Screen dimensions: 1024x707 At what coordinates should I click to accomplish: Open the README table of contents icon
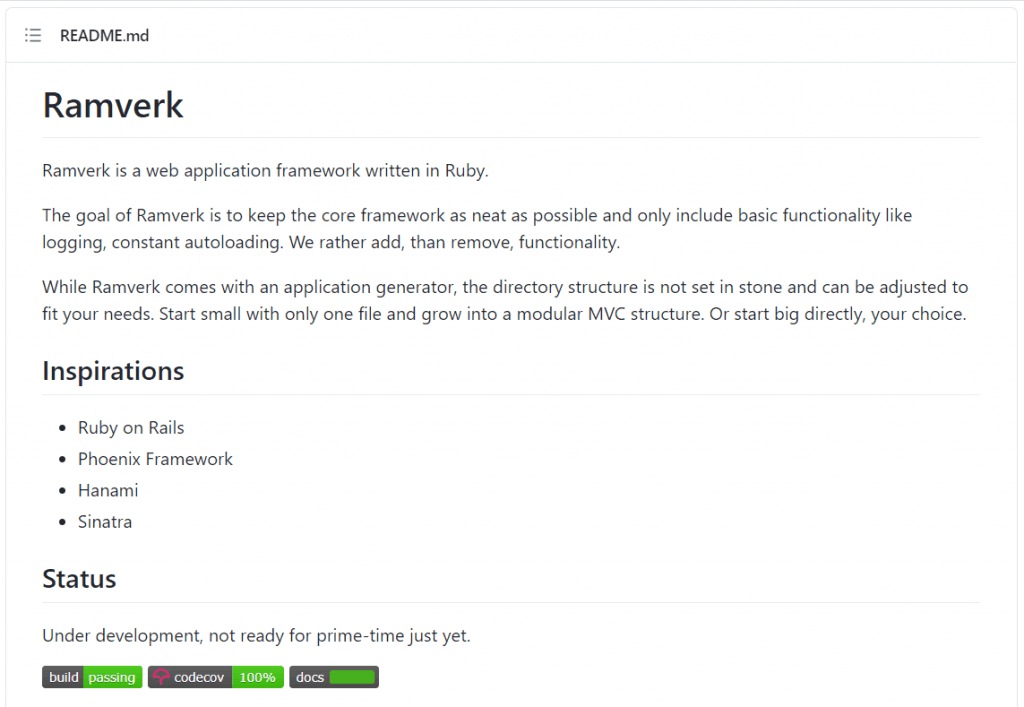(33, 36)
